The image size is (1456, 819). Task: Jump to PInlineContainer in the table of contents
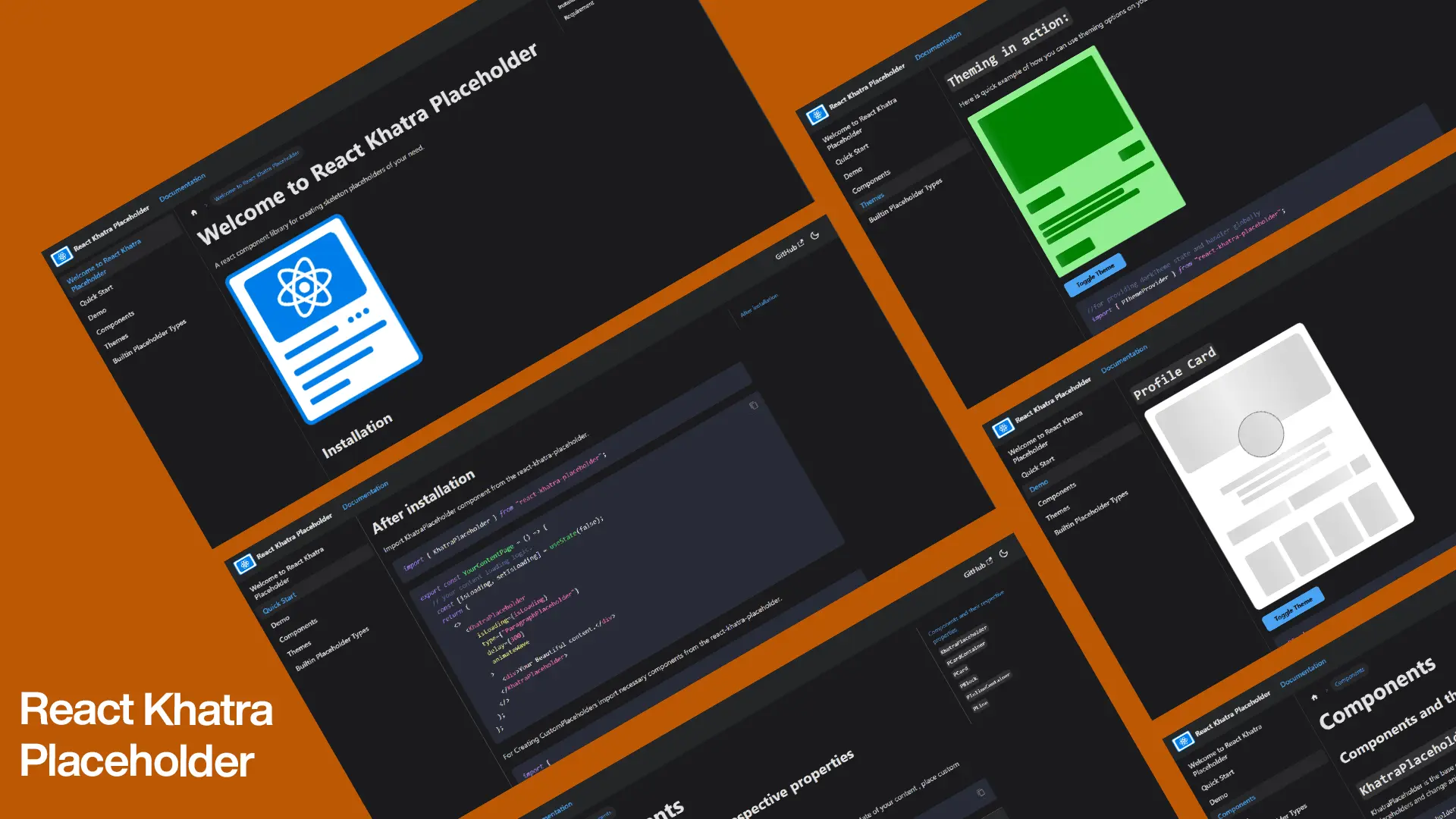[988, 686]
